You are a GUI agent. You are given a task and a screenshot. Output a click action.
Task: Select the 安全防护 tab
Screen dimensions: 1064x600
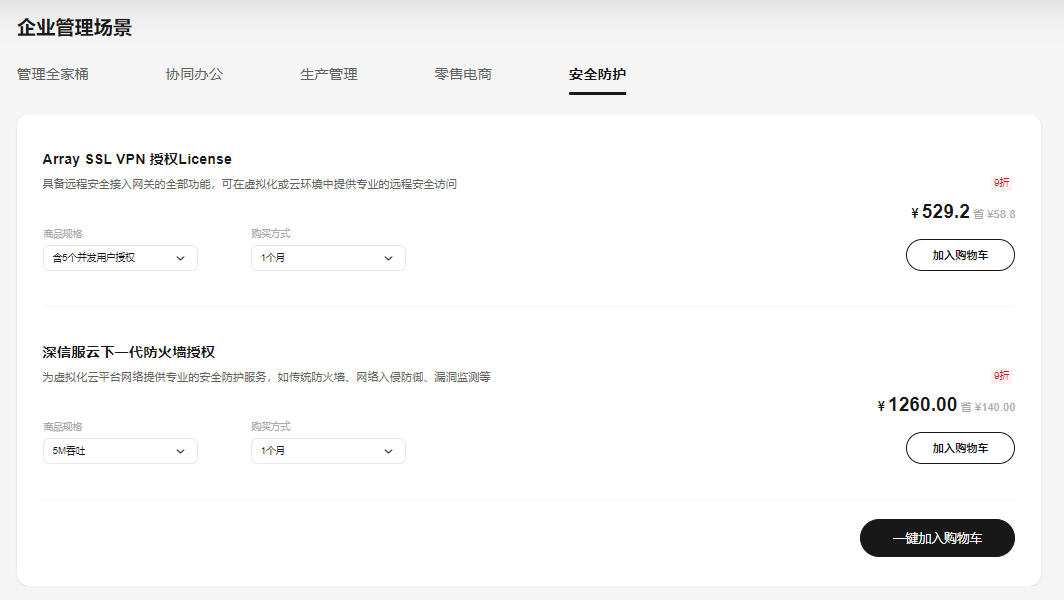(597, 73)
